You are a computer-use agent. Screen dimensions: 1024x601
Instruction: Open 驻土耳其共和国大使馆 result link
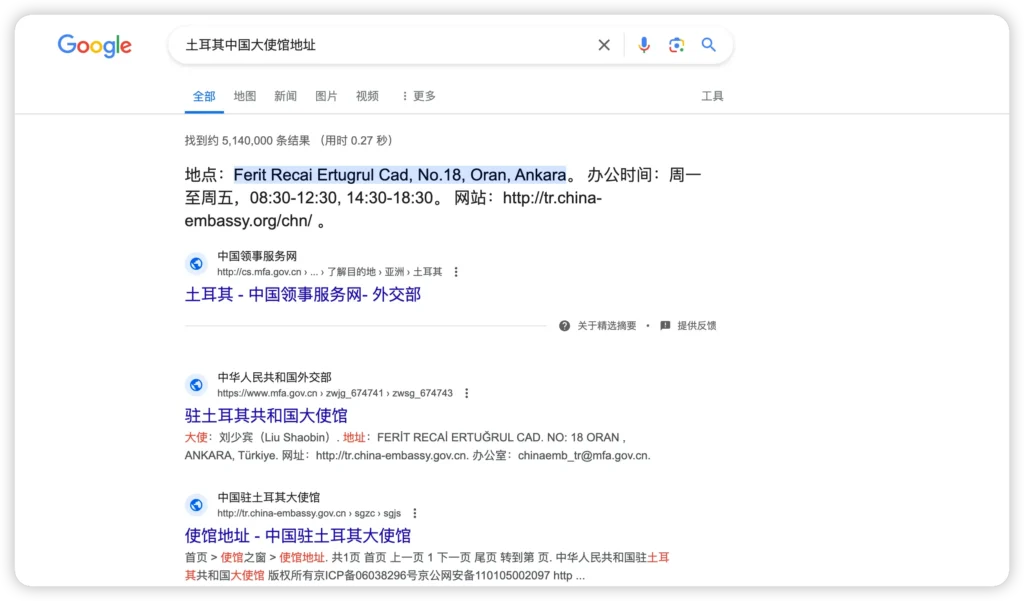(266, 415)
